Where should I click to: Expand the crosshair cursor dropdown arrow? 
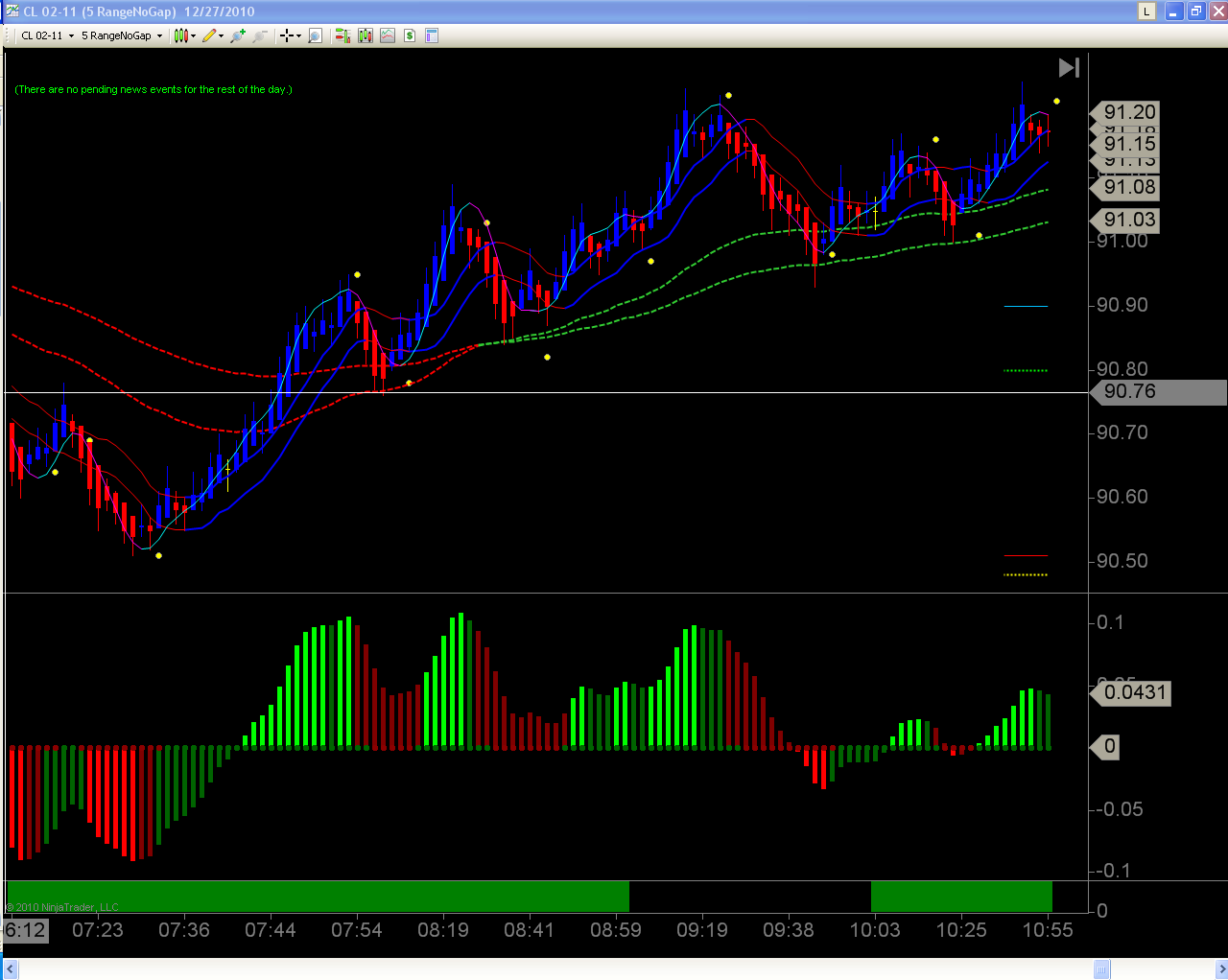click(298, 36)
